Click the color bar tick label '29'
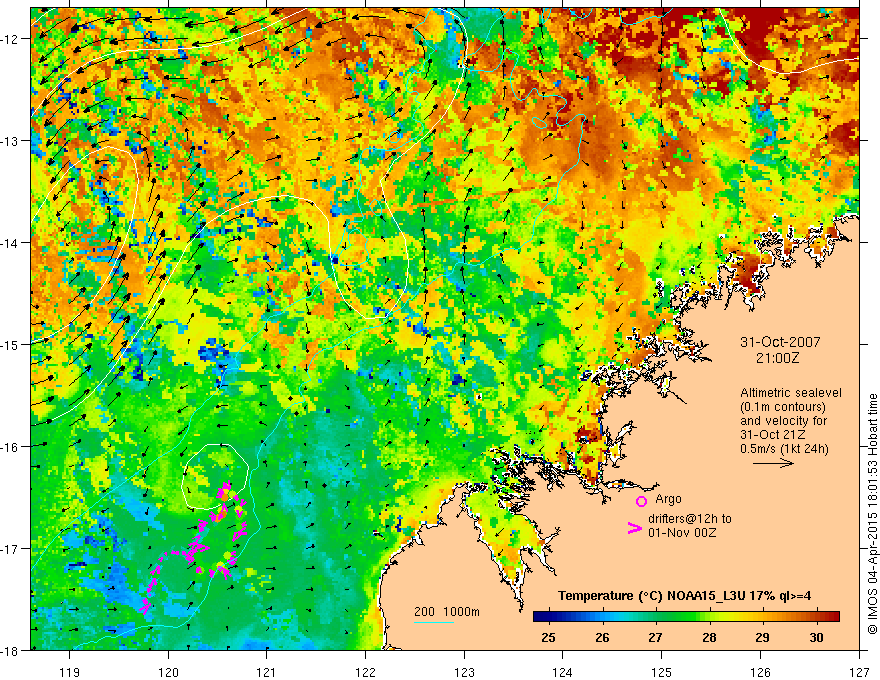Image resolution: width=880 pixels, height=680 pixels. (763, 638)
